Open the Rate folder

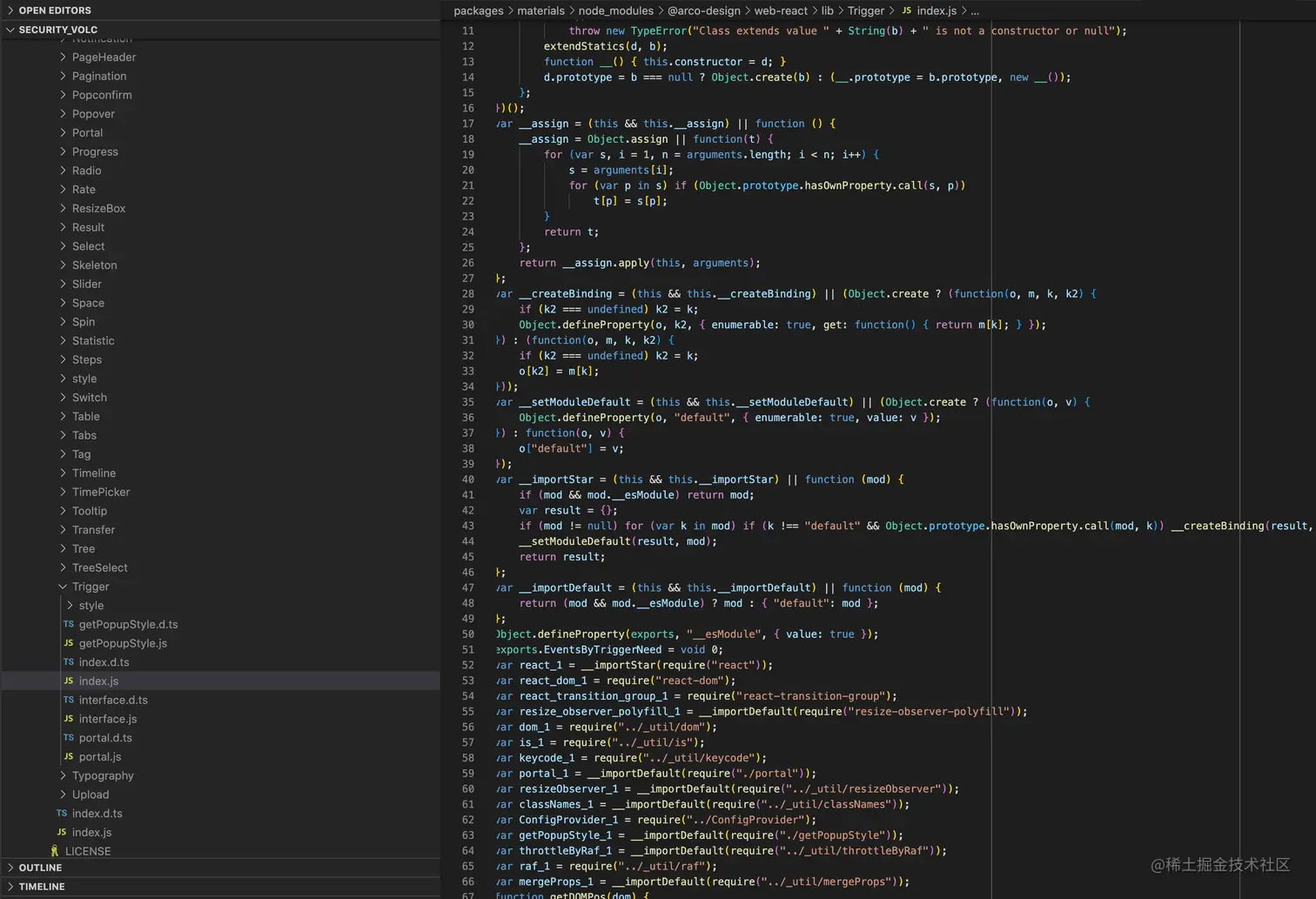pyautogui.click(x=84, y=189)
